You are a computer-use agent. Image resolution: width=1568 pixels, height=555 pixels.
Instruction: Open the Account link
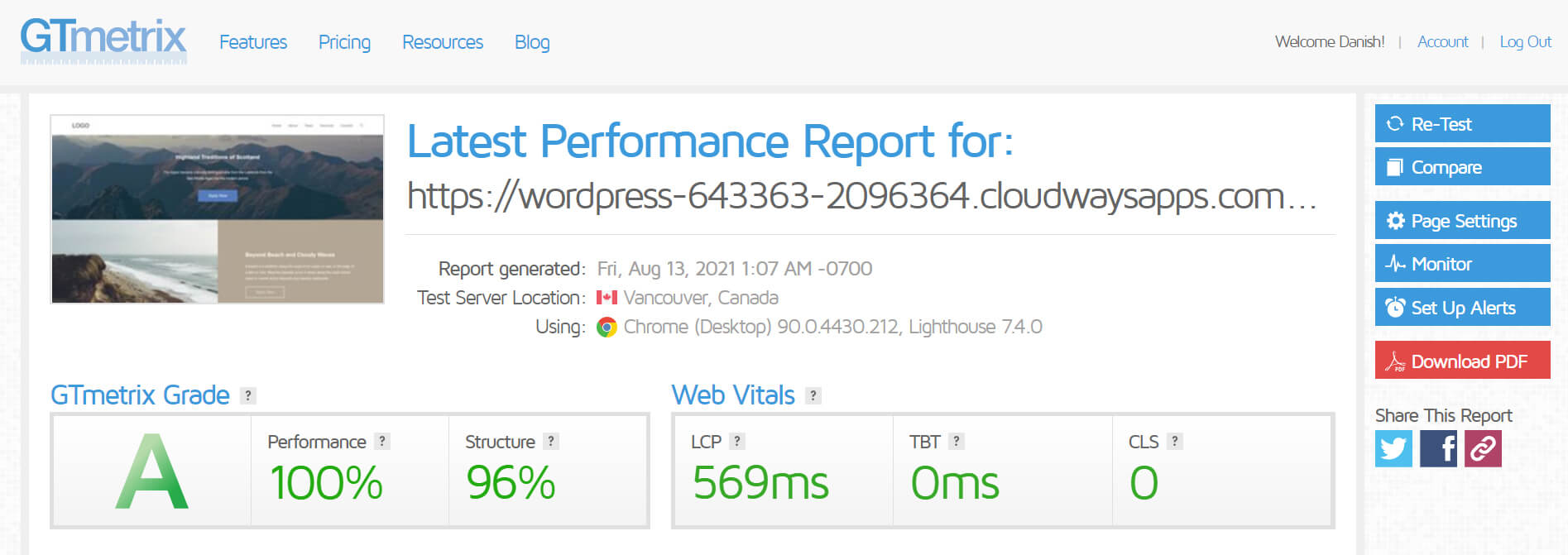pos(1443,41)
